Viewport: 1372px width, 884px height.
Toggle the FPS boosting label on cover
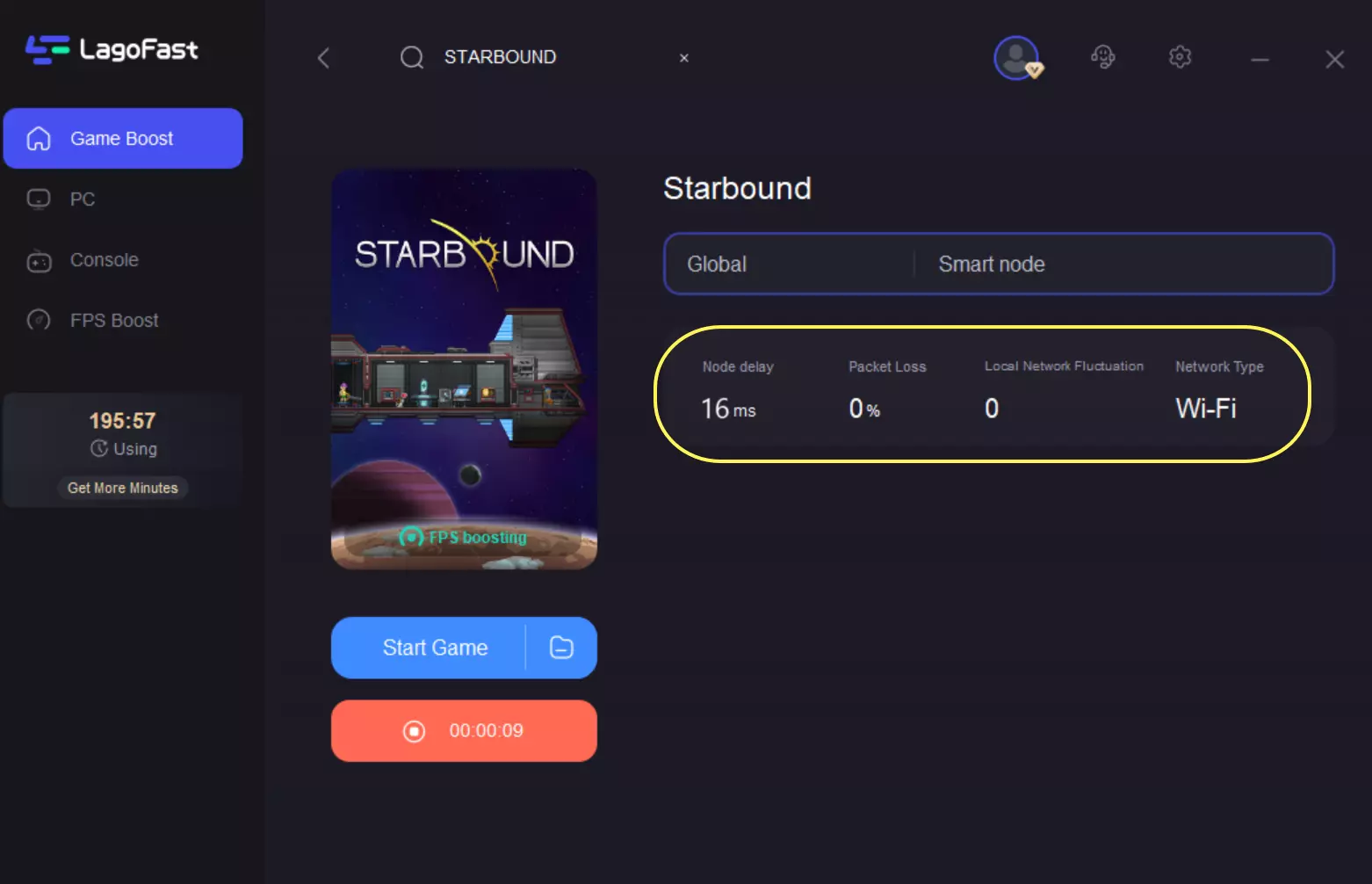[464, 537]
